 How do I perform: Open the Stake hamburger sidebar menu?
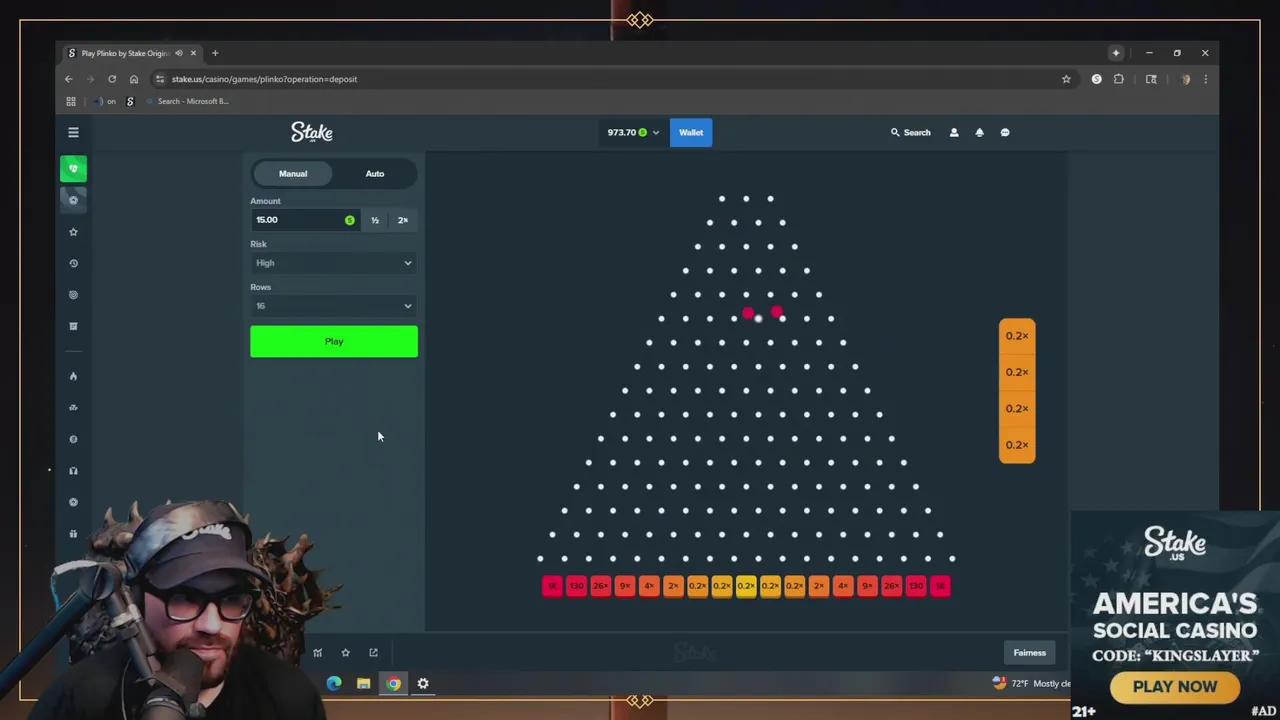click(73, 132)
